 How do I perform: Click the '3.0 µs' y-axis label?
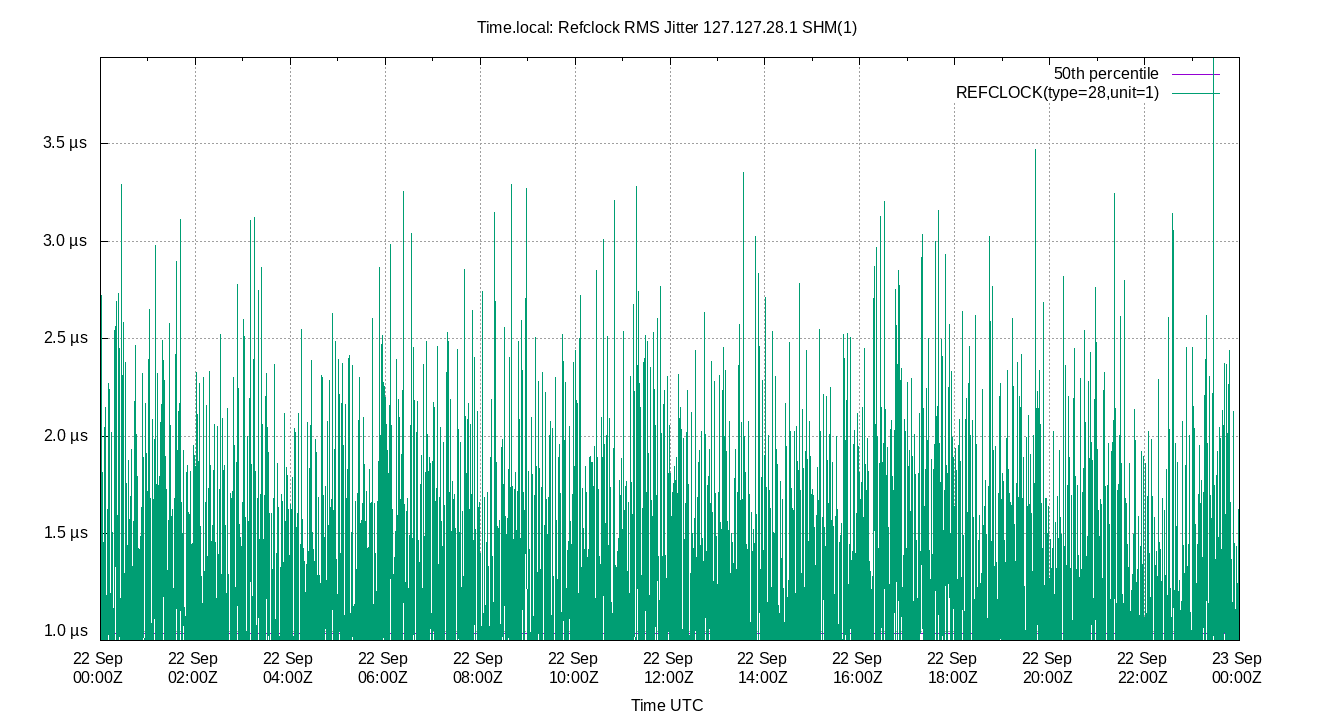point(64,241)
